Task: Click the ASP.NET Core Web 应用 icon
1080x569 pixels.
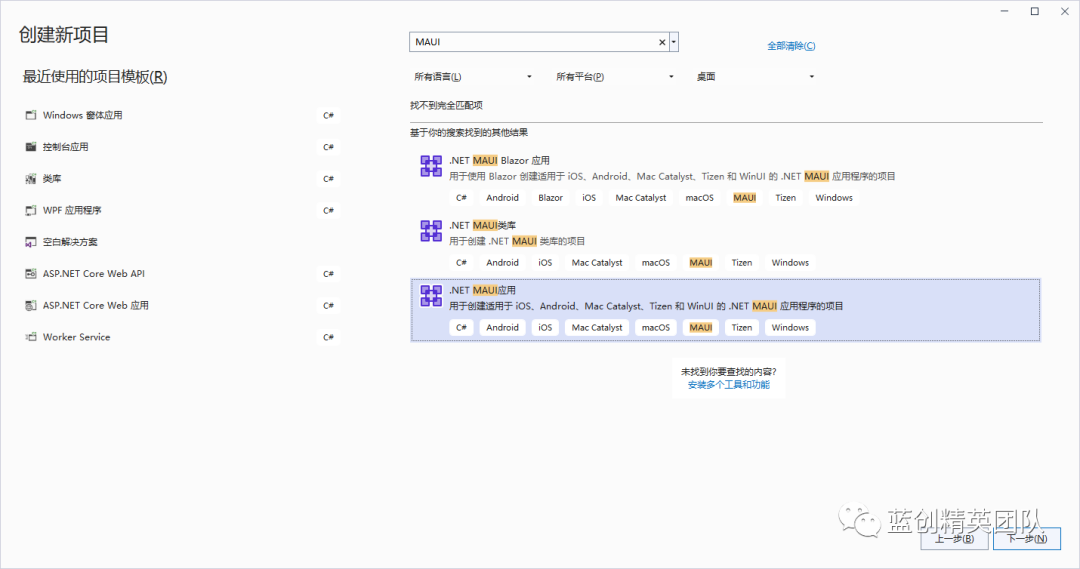Action: coord(30,305)
